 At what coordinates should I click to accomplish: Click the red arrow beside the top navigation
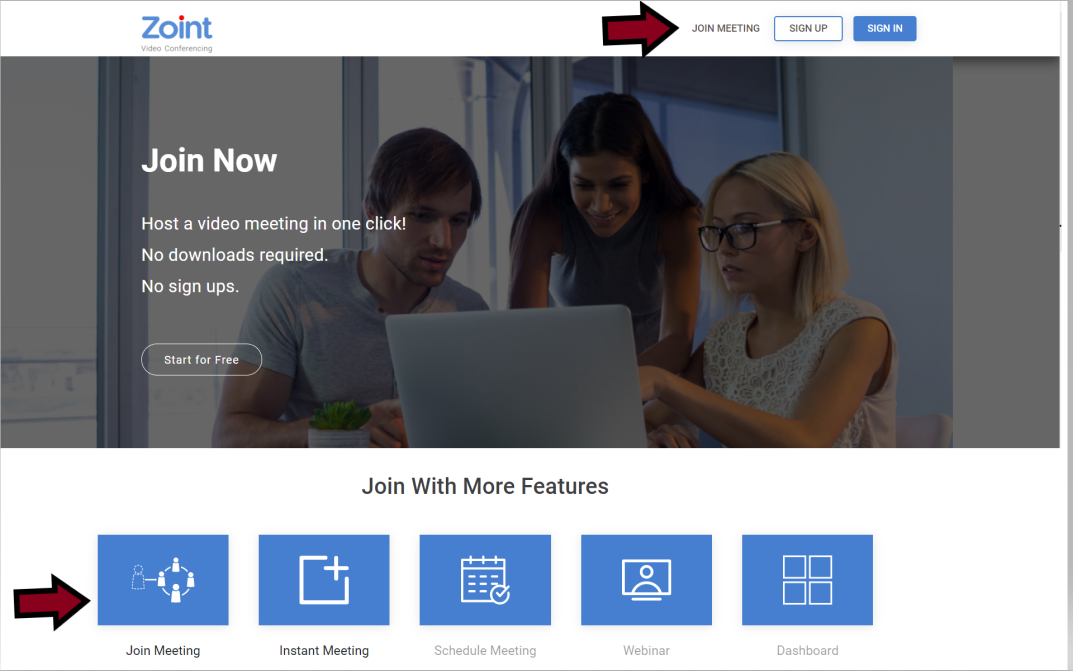click(x=641, y=29)
